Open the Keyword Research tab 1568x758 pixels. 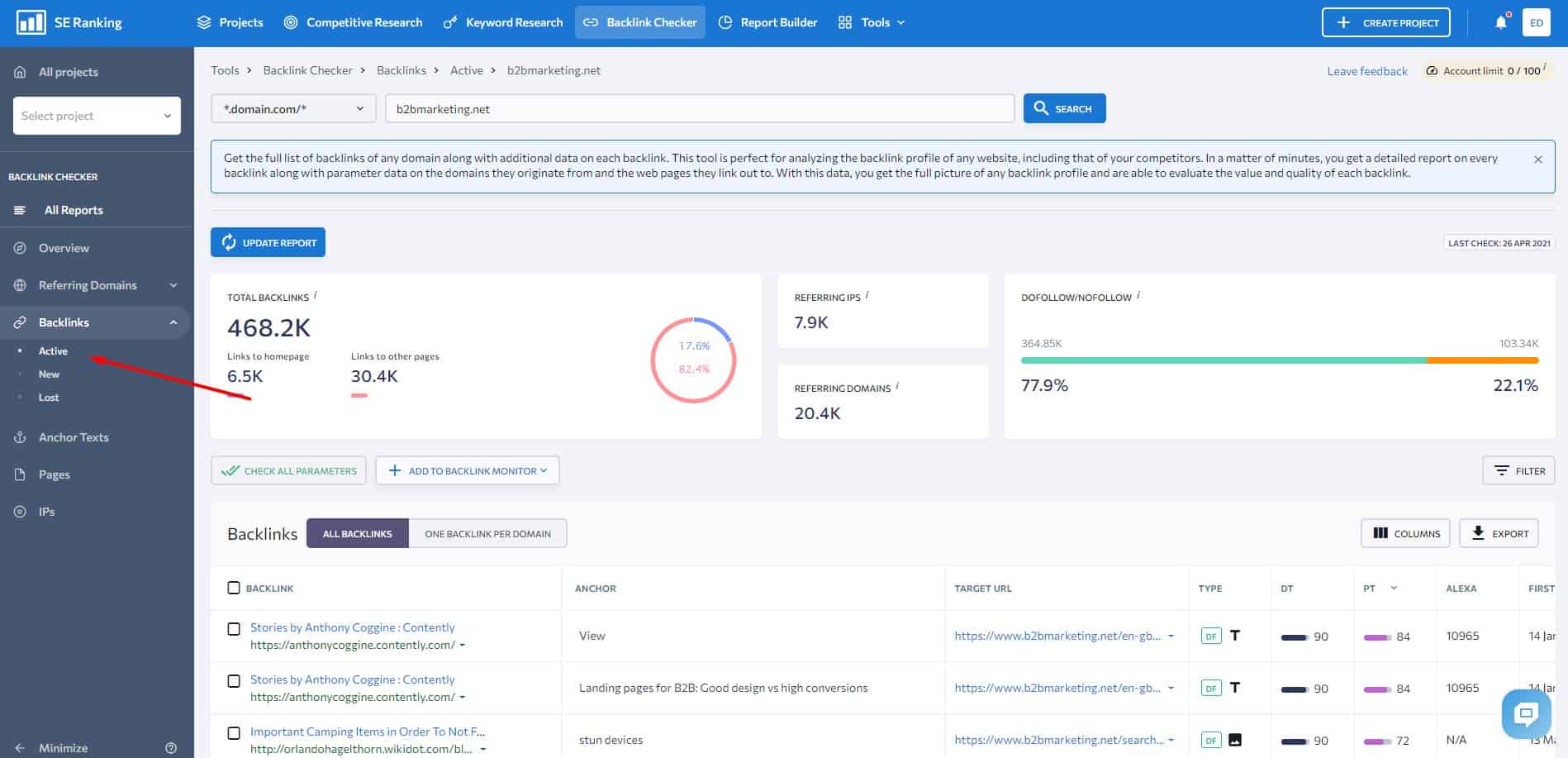502,22
